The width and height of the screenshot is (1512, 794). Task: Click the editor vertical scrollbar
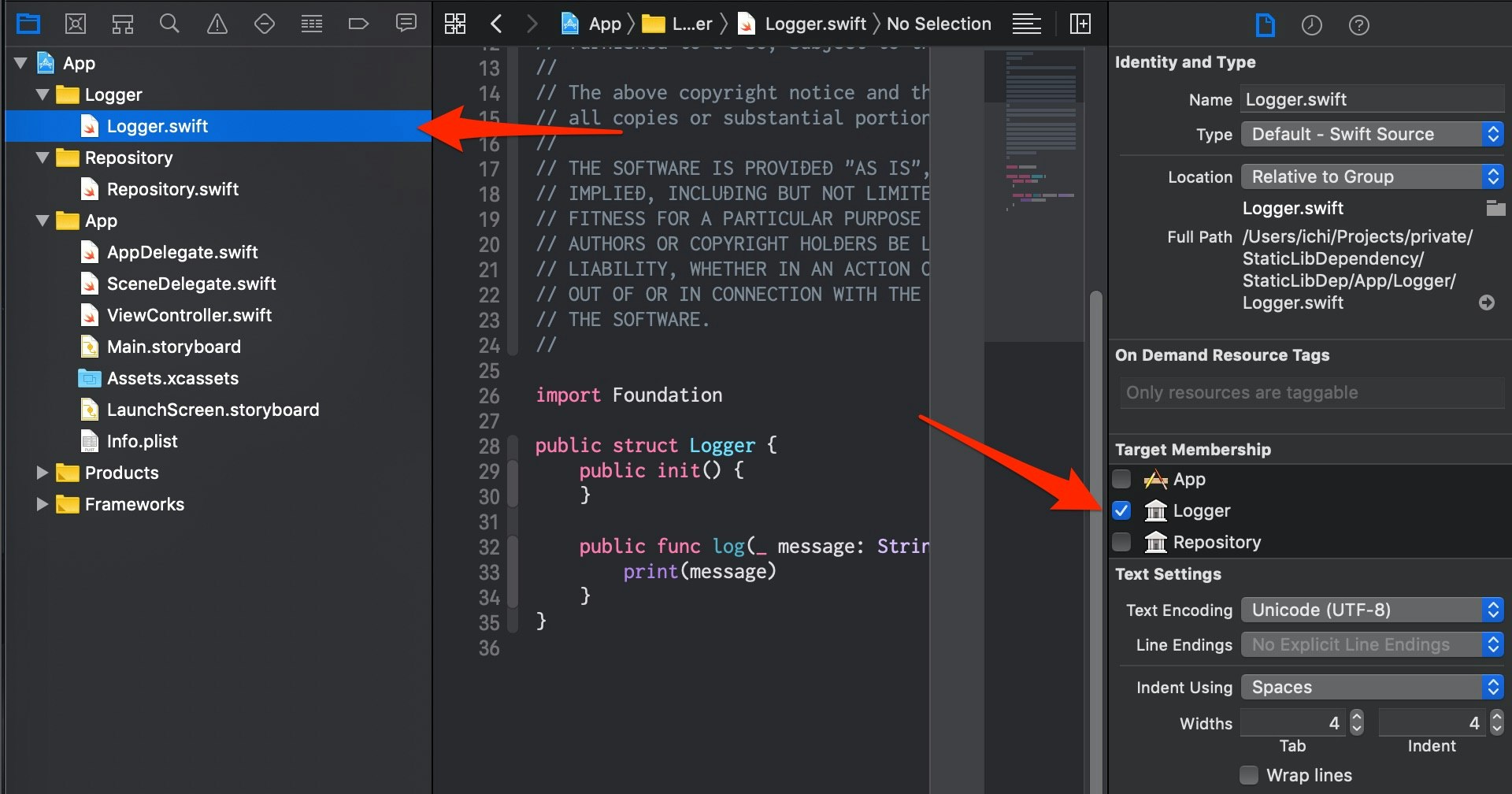[1095, 542]
